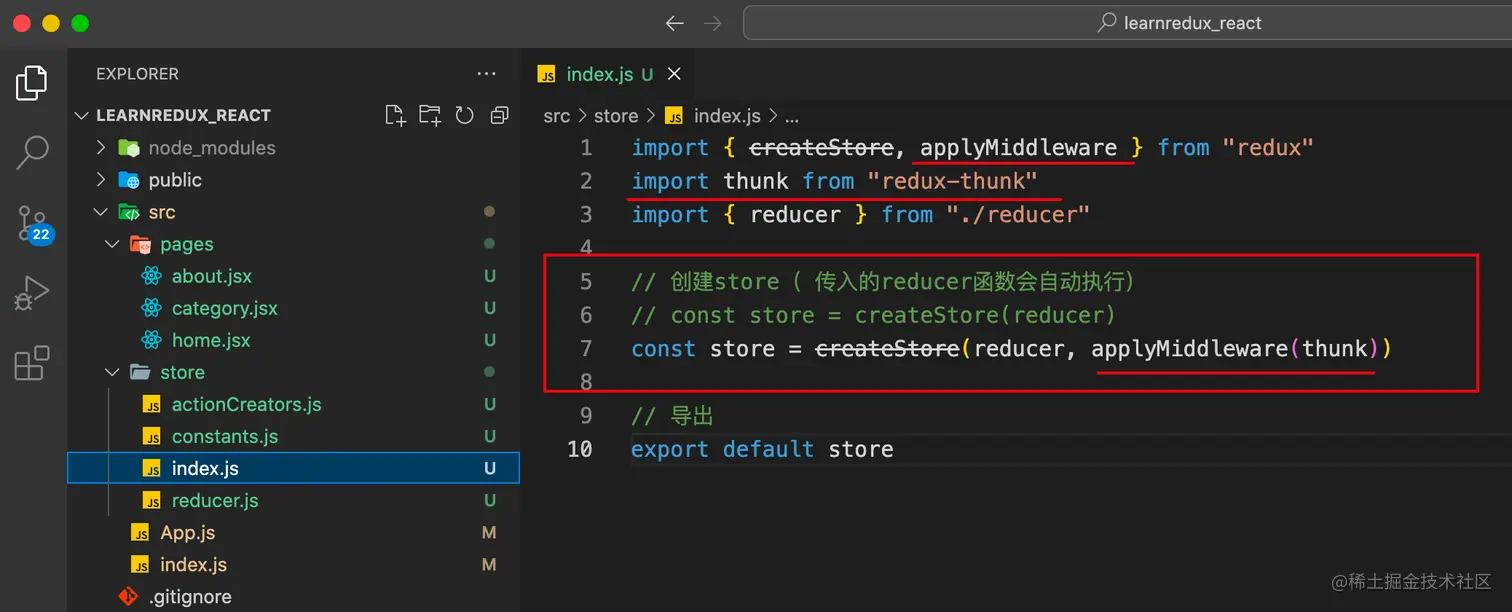Go back using the navigation arrow
Viewport: 1512px width, 612px height.
[x=675, y=23]
